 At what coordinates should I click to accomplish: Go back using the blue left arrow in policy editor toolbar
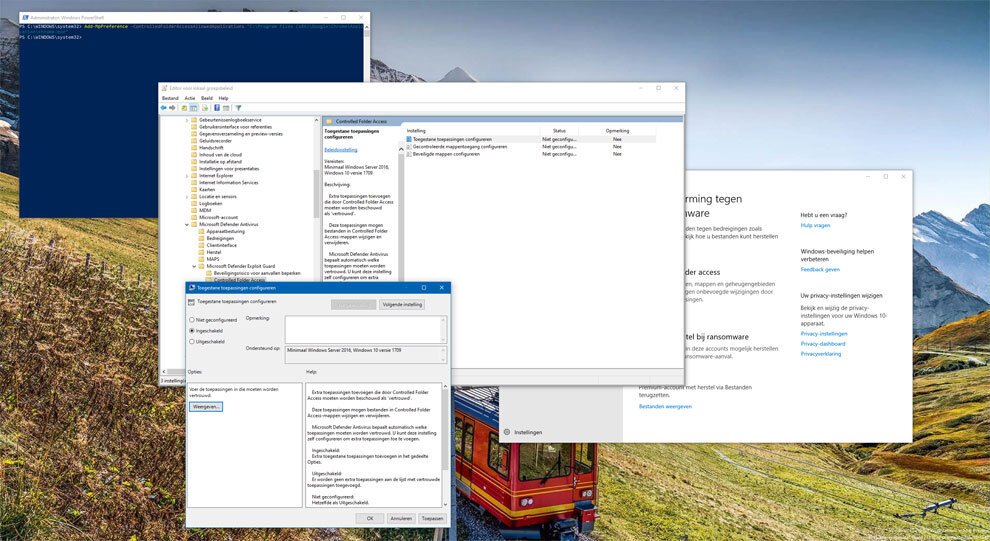click(164, 108)
